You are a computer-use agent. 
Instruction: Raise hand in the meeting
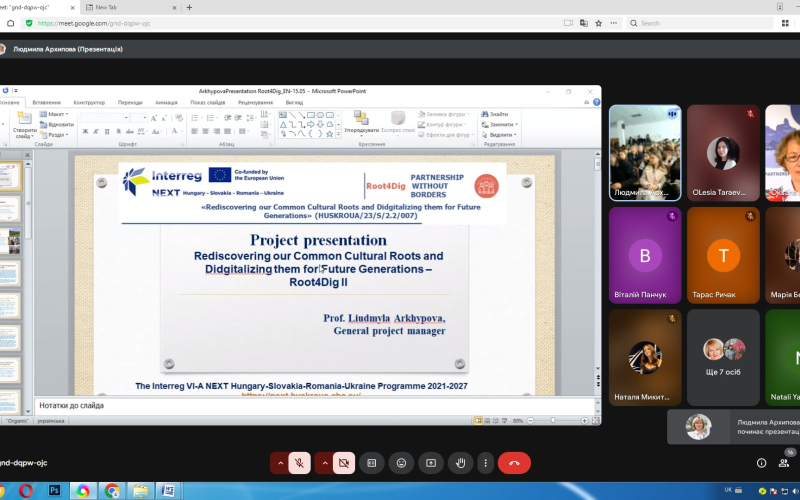(461, 463)
